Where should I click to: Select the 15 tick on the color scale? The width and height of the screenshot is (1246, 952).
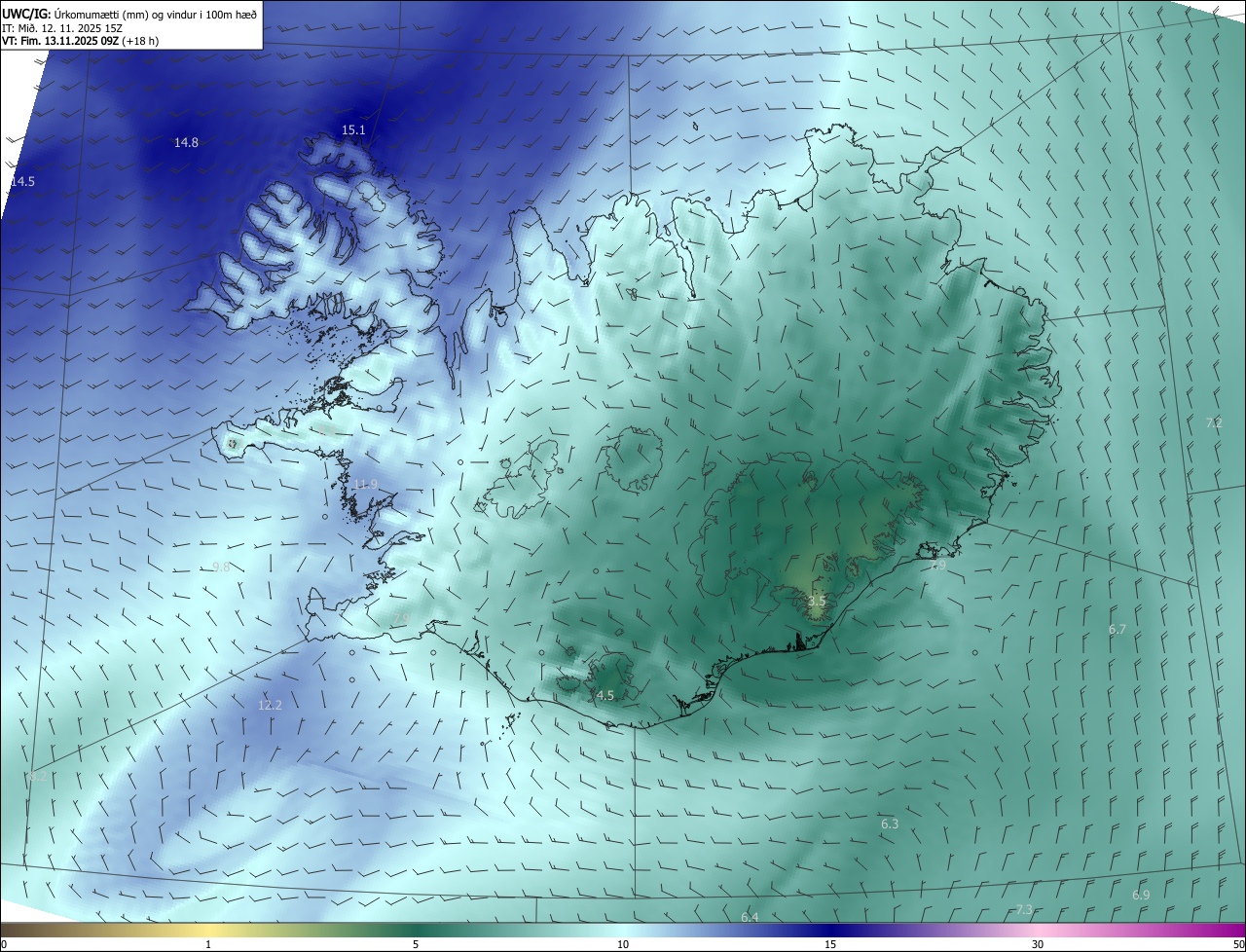click(x=830, y=944)
